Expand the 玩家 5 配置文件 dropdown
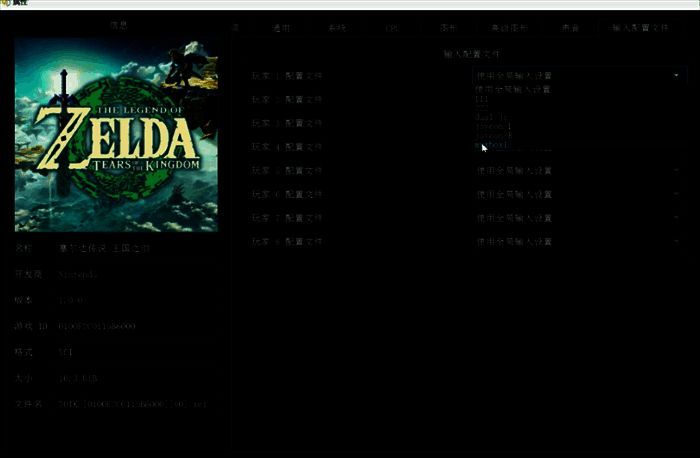 578,170
